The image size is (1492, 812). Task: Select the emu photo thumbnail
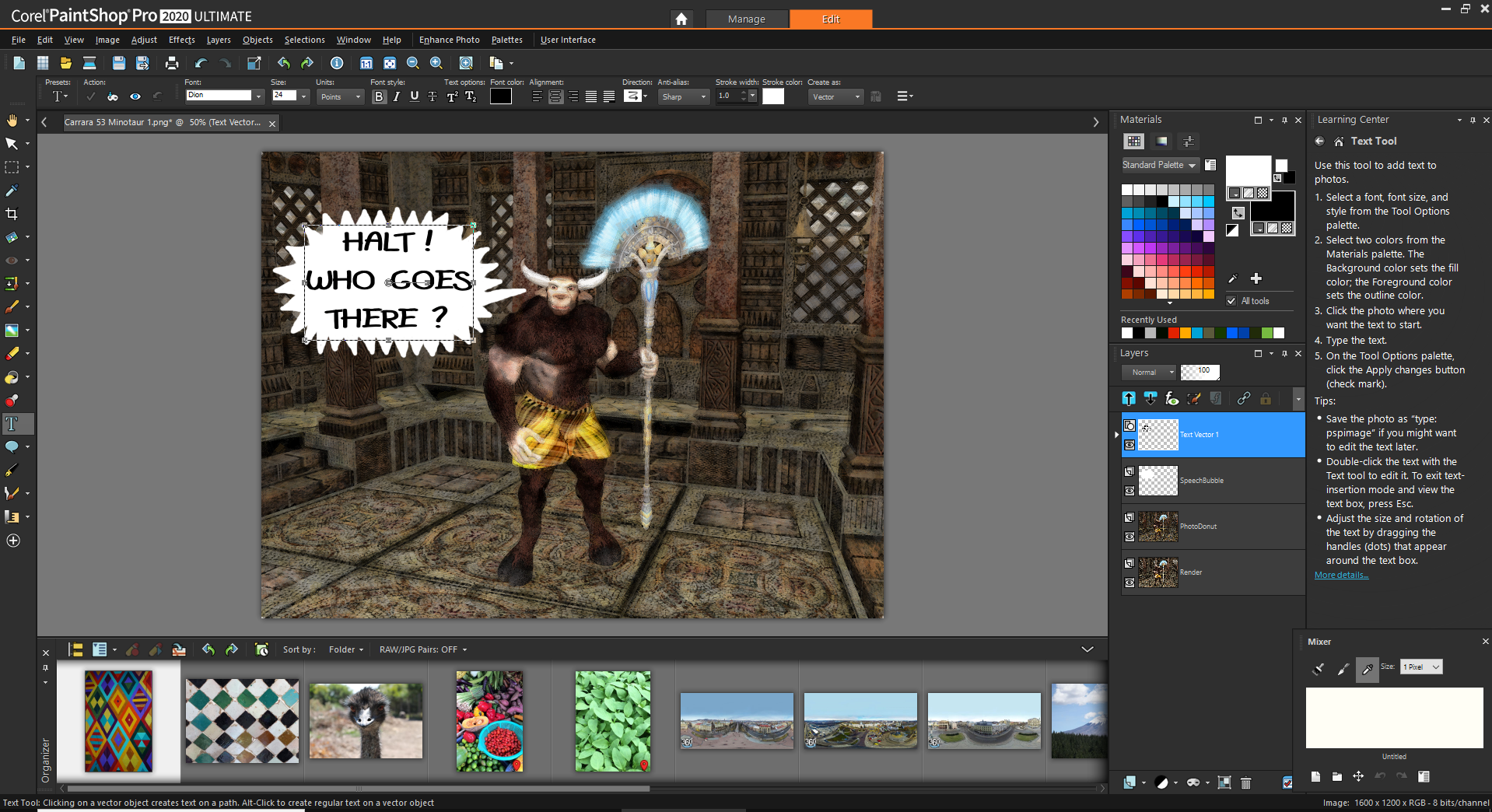click(x=366, y=721)
